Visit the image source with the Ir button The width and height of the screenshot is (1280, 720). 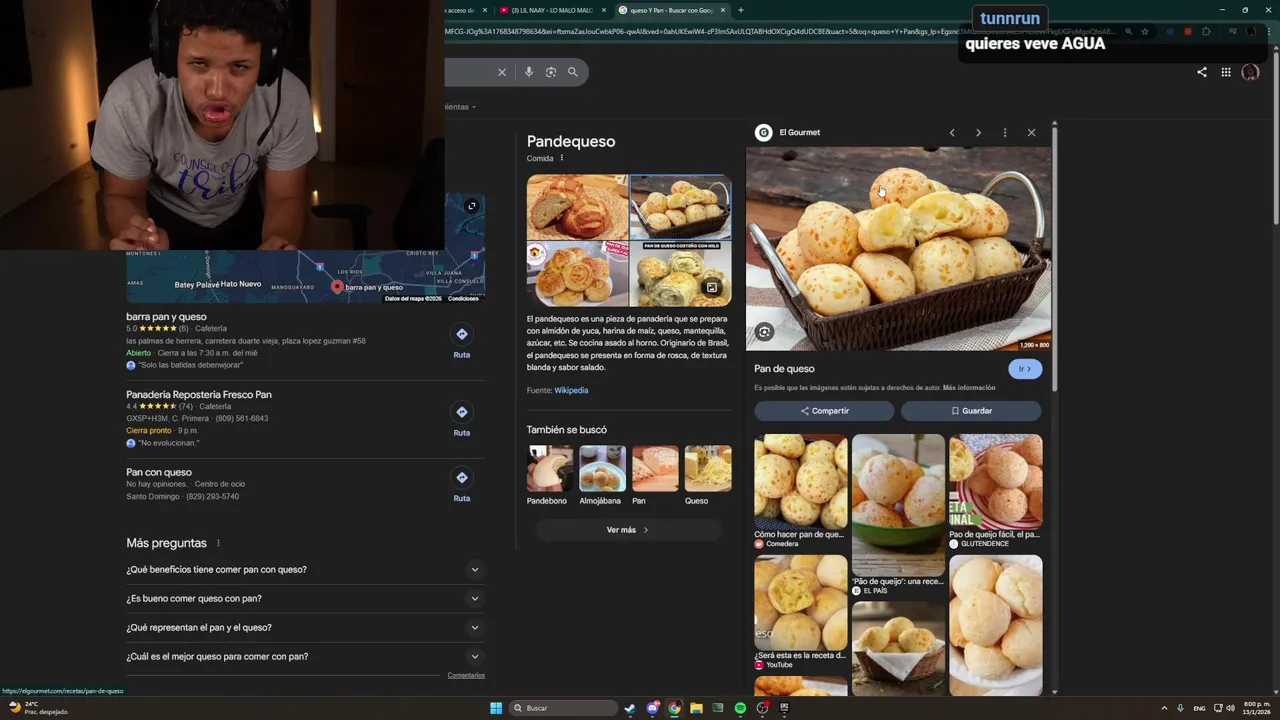pyautogui.click(x=1025, y=369)
